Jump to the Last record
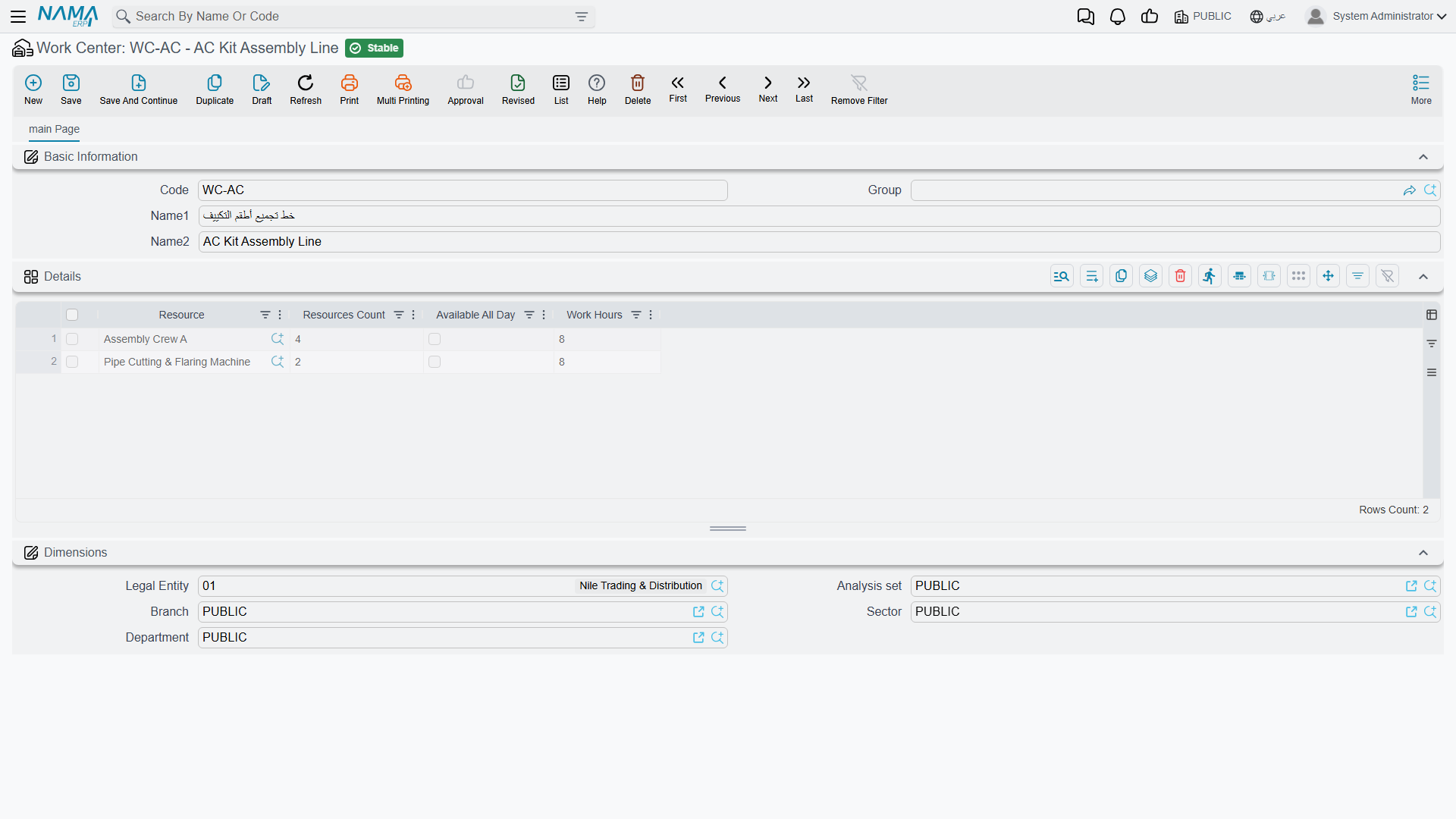The height and width of the screenshot is (819, 1456). tap(804, 88)
